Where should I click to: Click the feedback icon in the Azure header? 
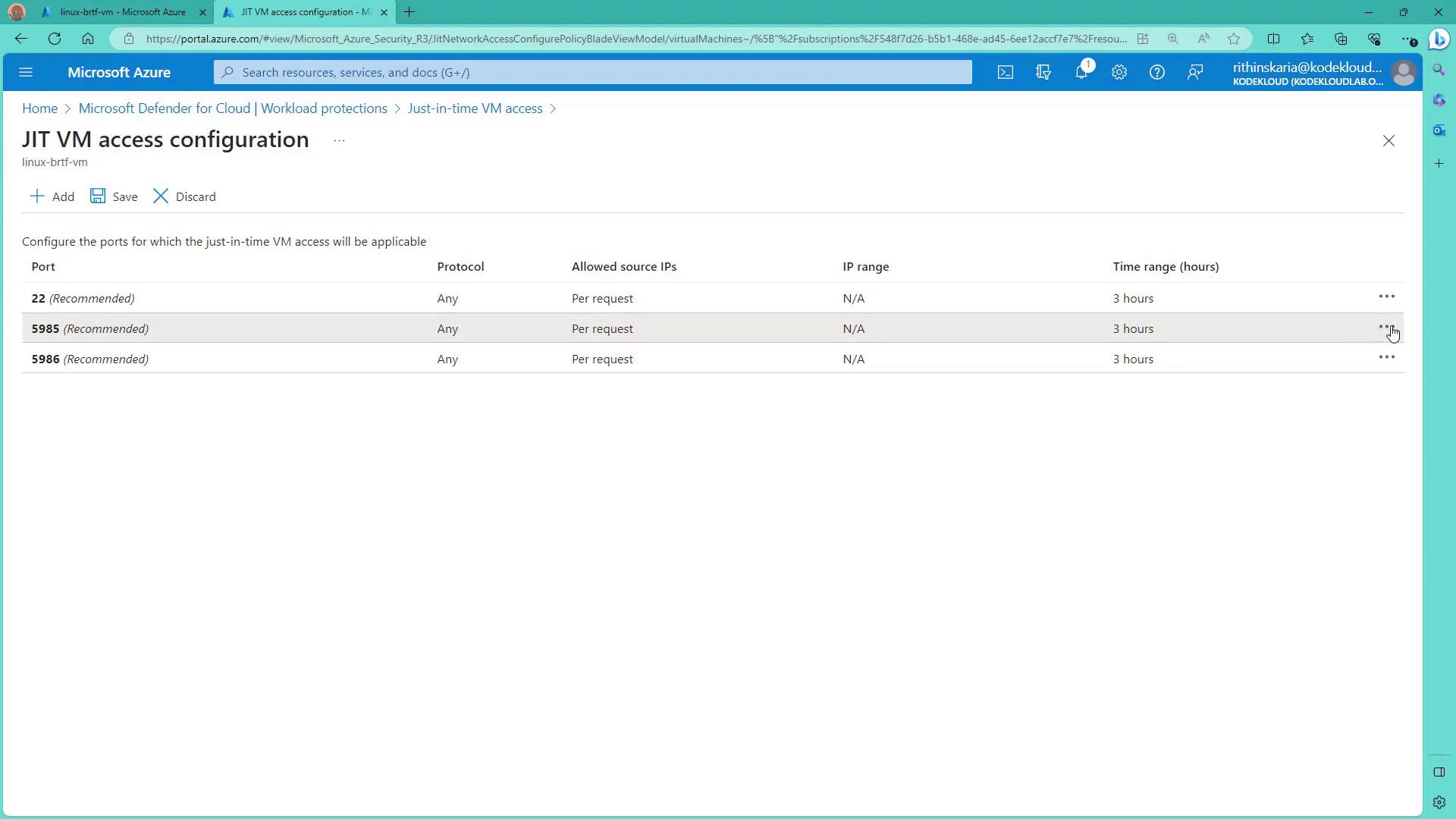click(1195, 72)
